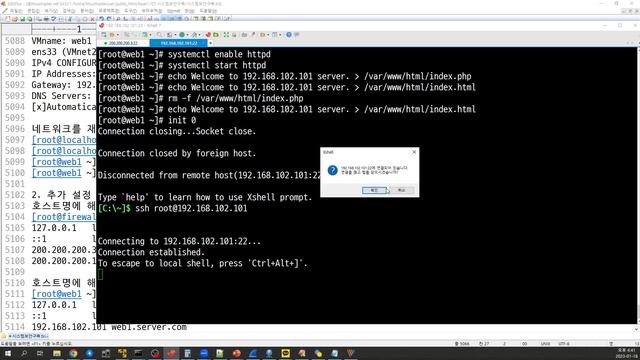Click the Xshell terminal cursor line after Ctrl+Alt+]

click(100, 274)
